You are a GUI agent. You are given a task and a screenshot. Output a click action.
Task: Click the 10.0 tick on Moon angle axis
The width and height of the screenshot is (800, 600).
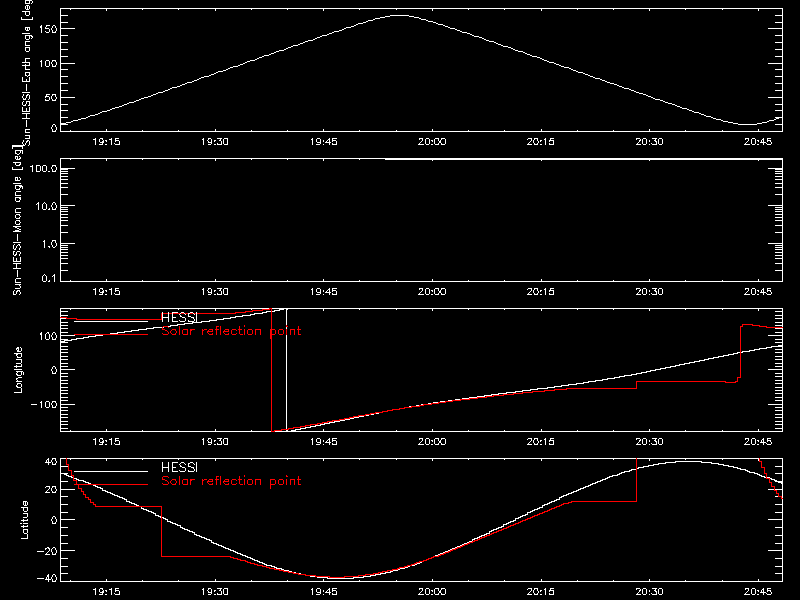click(x=46, y=206)
